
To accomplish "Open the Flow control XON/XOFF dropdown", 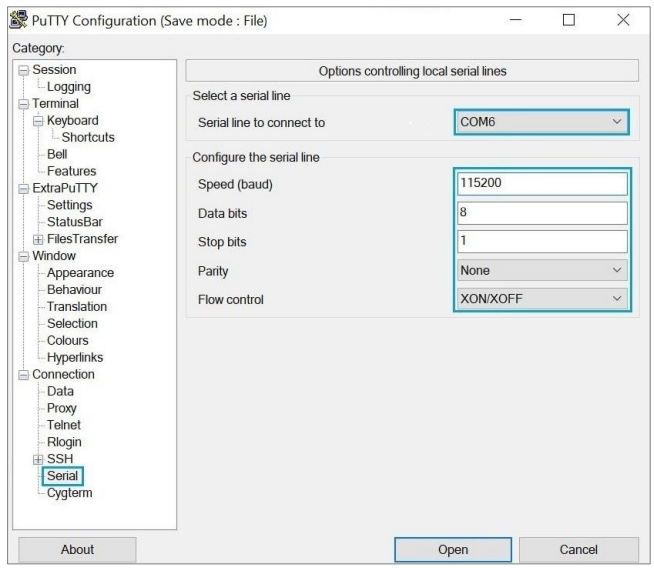I will click(542, 299).
